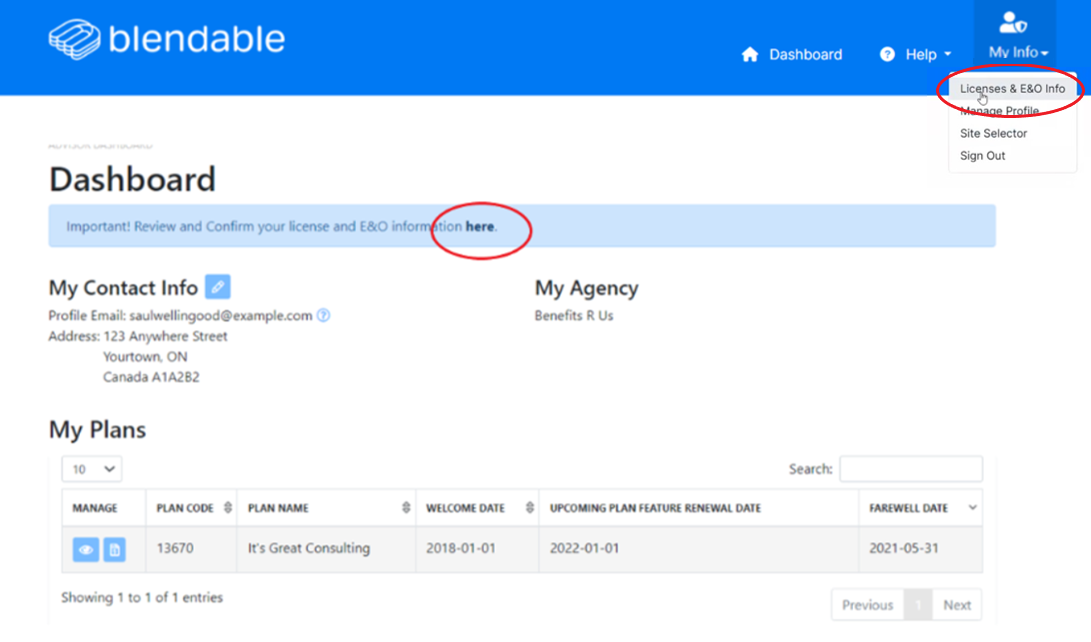Click inside the Search input field
The image size is (1091, 642).
click(x=910, y=468)
